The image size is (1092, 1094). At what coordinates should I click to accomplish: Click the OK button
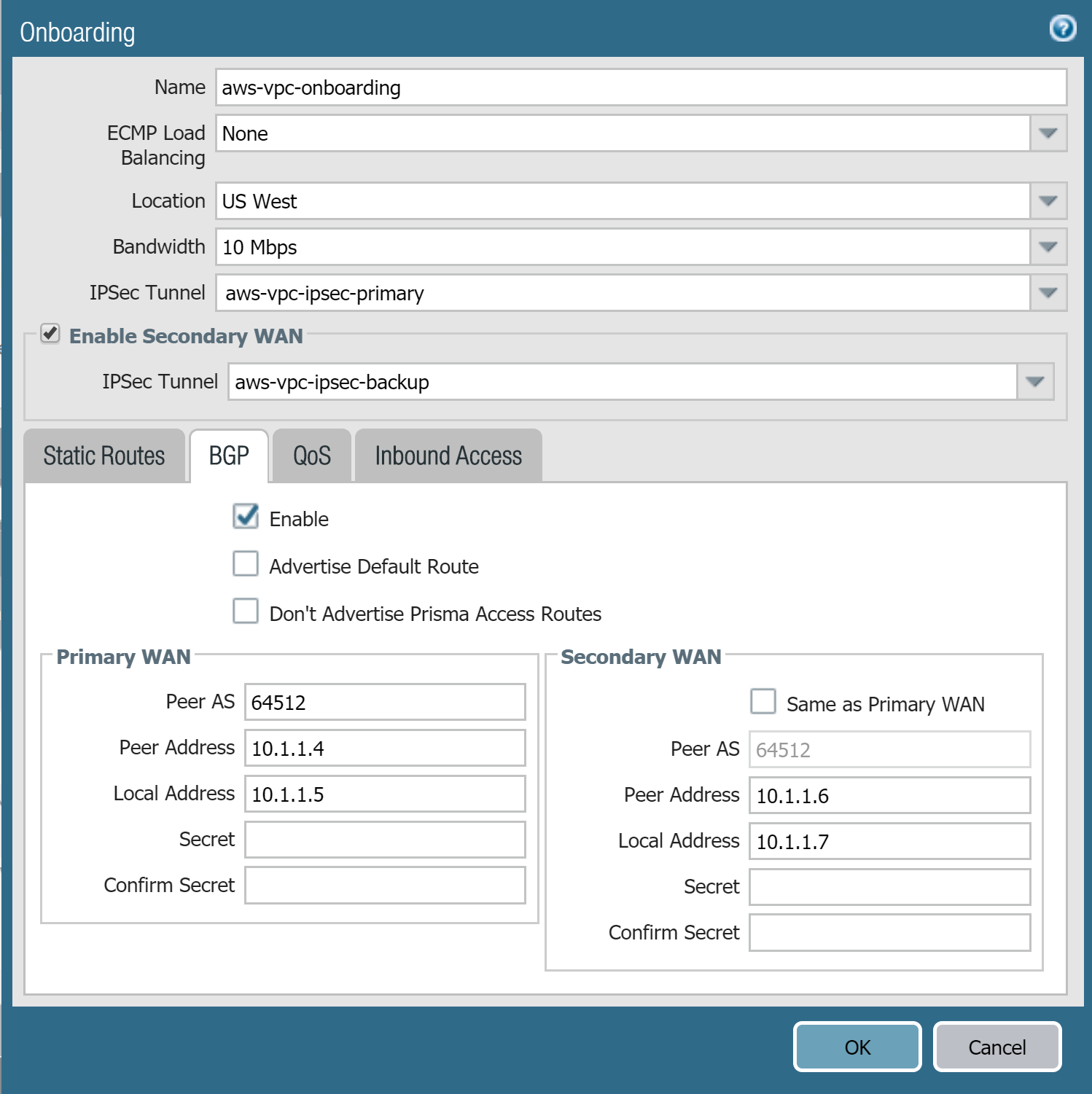(857, 1047)
